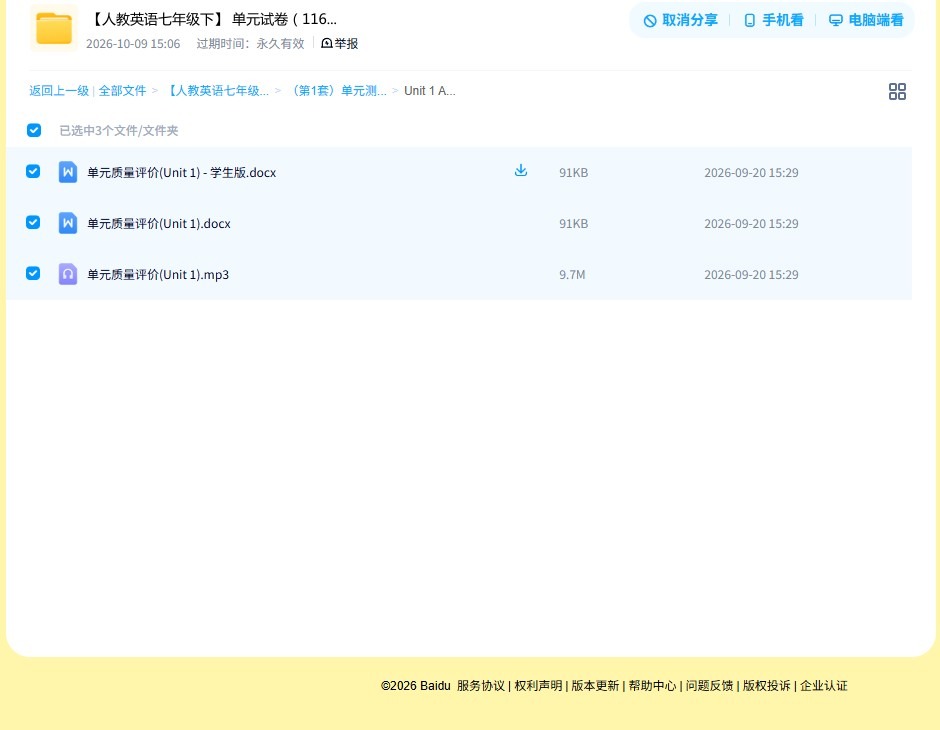Open 企业认证 footer link
940x730 pixels.
[x=824, y=686]
